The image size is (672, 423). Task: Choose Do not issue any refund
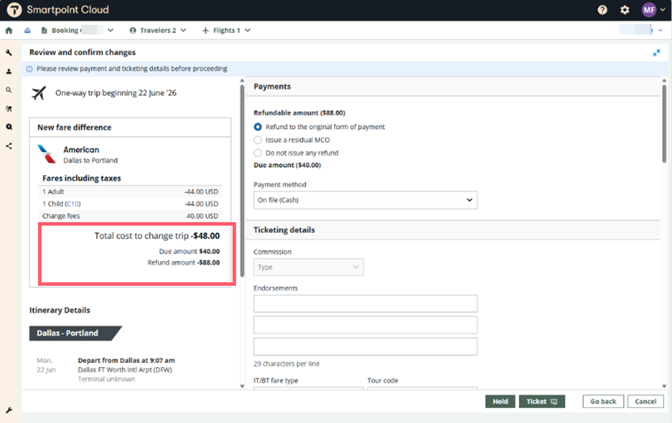point(258,153)
